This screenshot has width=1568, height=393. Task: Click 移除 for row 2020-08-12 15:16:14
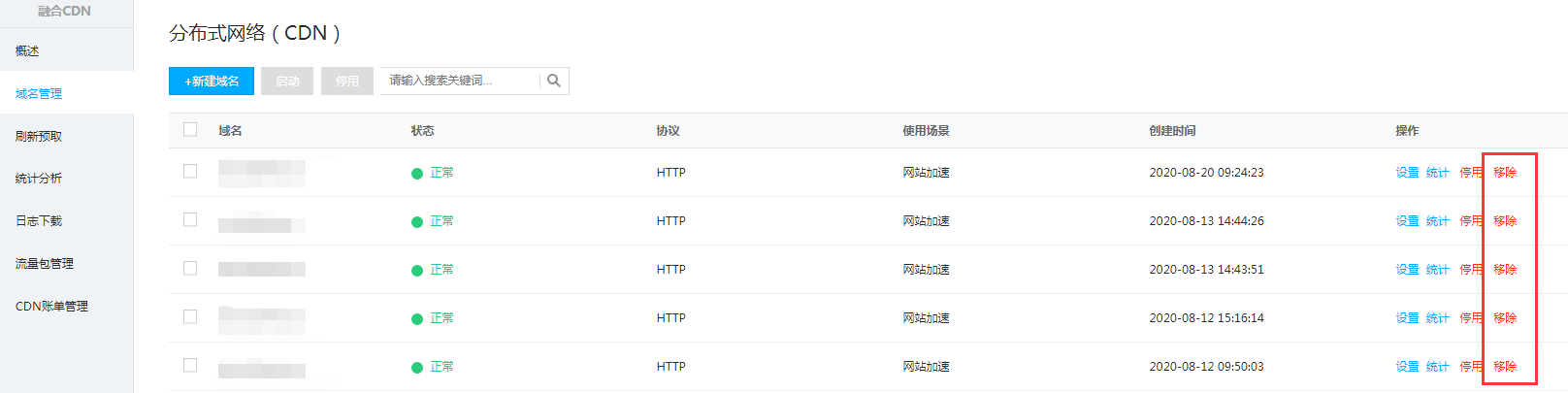(1505, 318)
